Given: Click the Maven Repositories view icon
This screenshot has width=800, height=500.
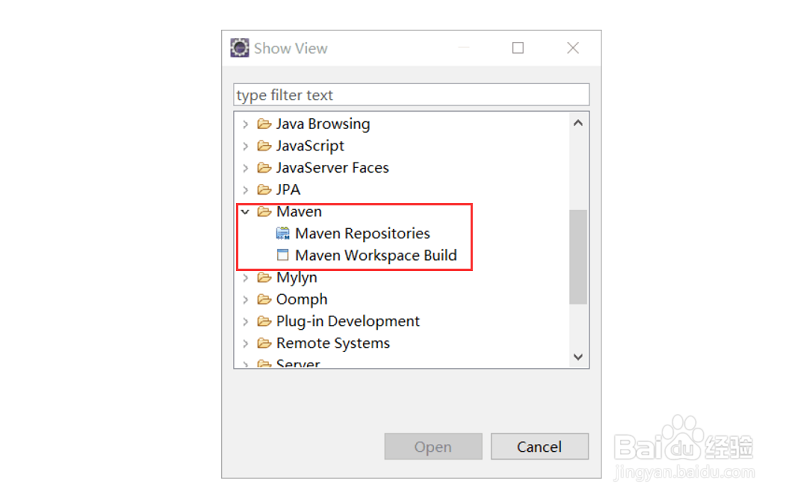Looking at the screenshot, I should pyautogui.click(x=283, y=234).
